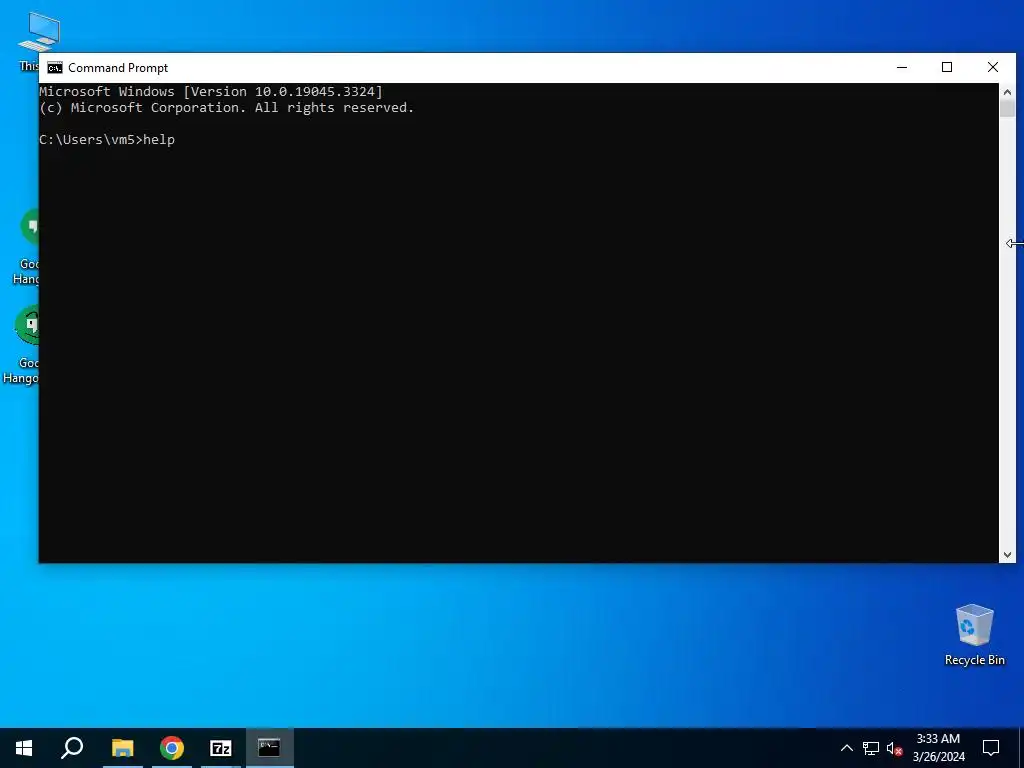Image resolution: width=1024 pixels, height=768 pixels.
Task: Select the Command Prompt taskbar button
Action: (x=269, y=748)
